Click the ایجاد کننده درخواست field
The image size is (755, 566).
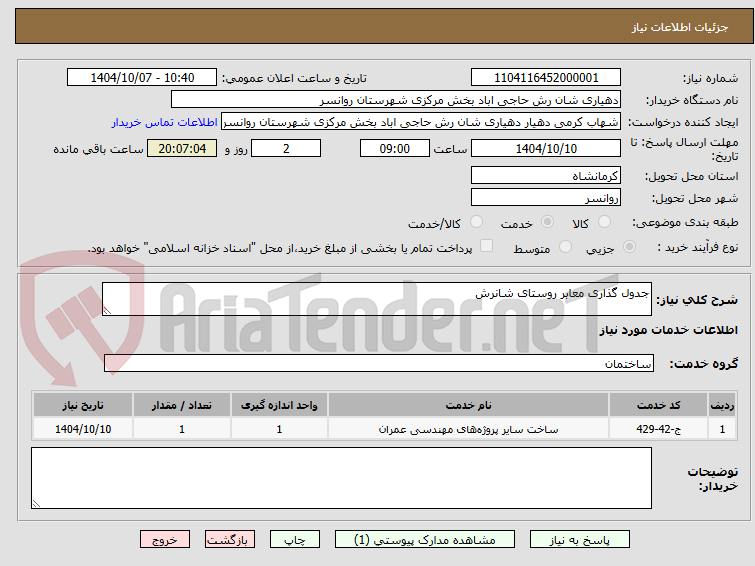[x=421, y=122]
